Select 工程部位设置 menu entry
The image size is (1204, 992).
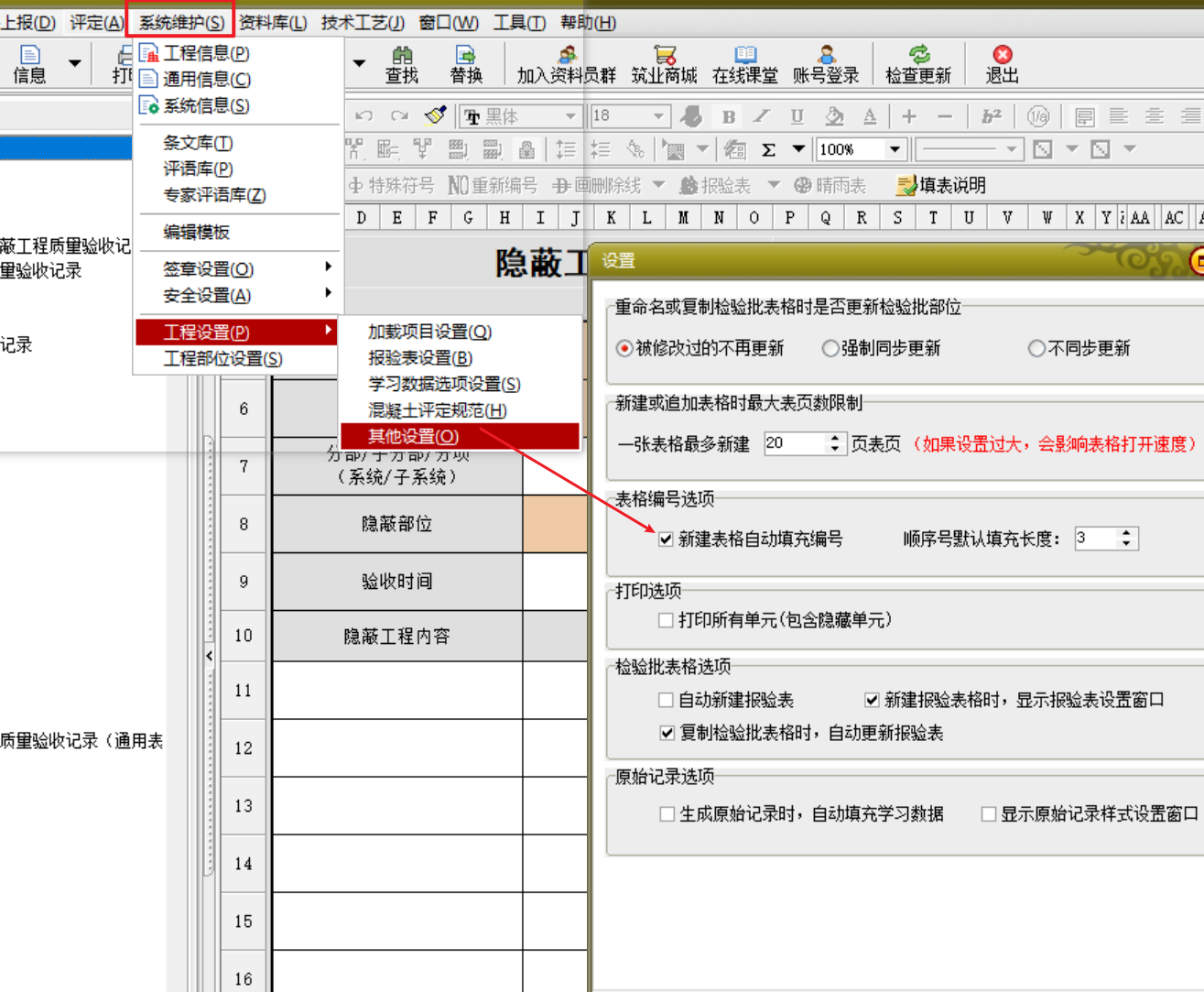coord(236,358)
